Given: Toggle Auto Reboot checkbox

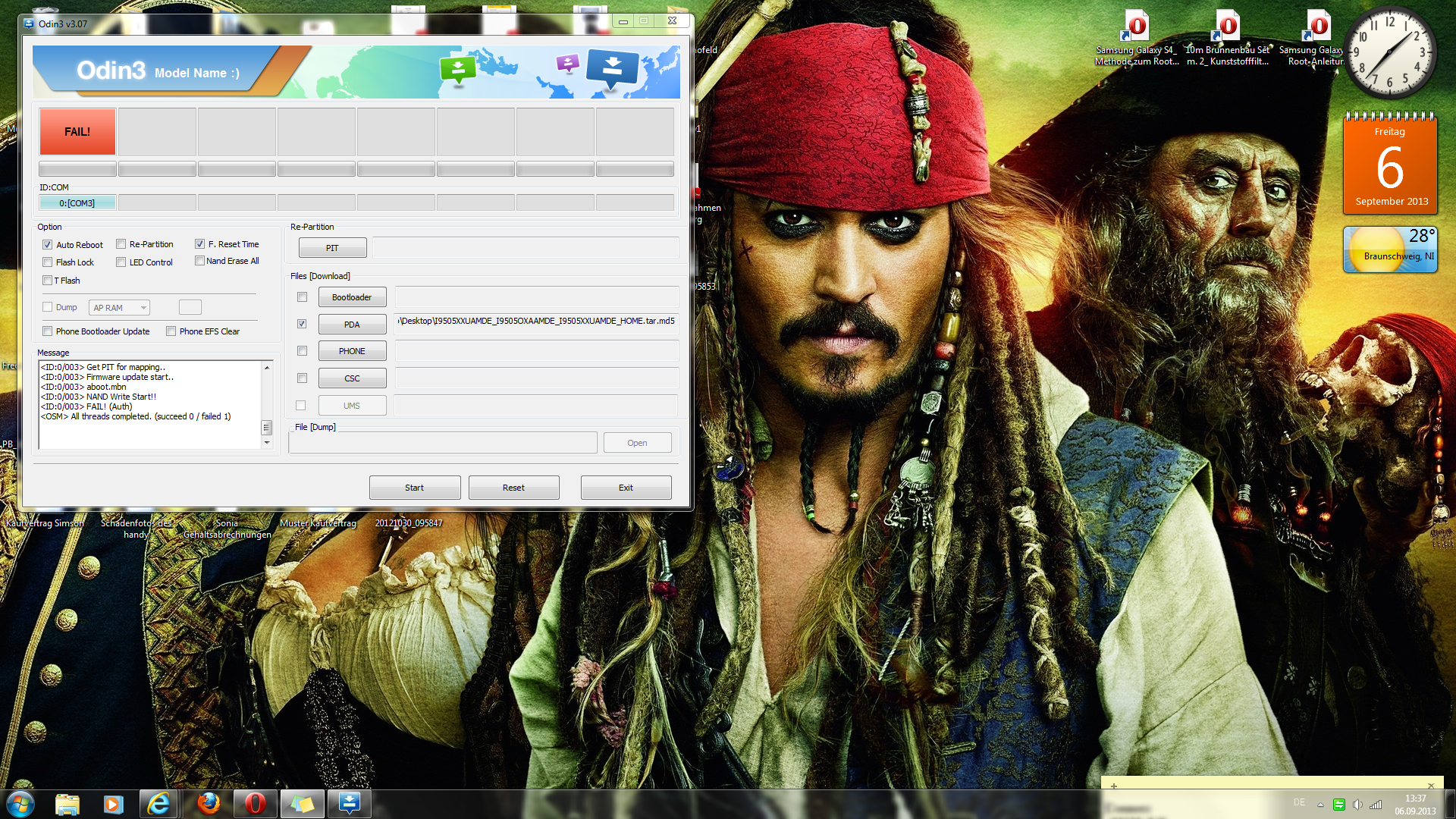Looking at the screenshot, I should pyautogui.click(x=48, y=245).
